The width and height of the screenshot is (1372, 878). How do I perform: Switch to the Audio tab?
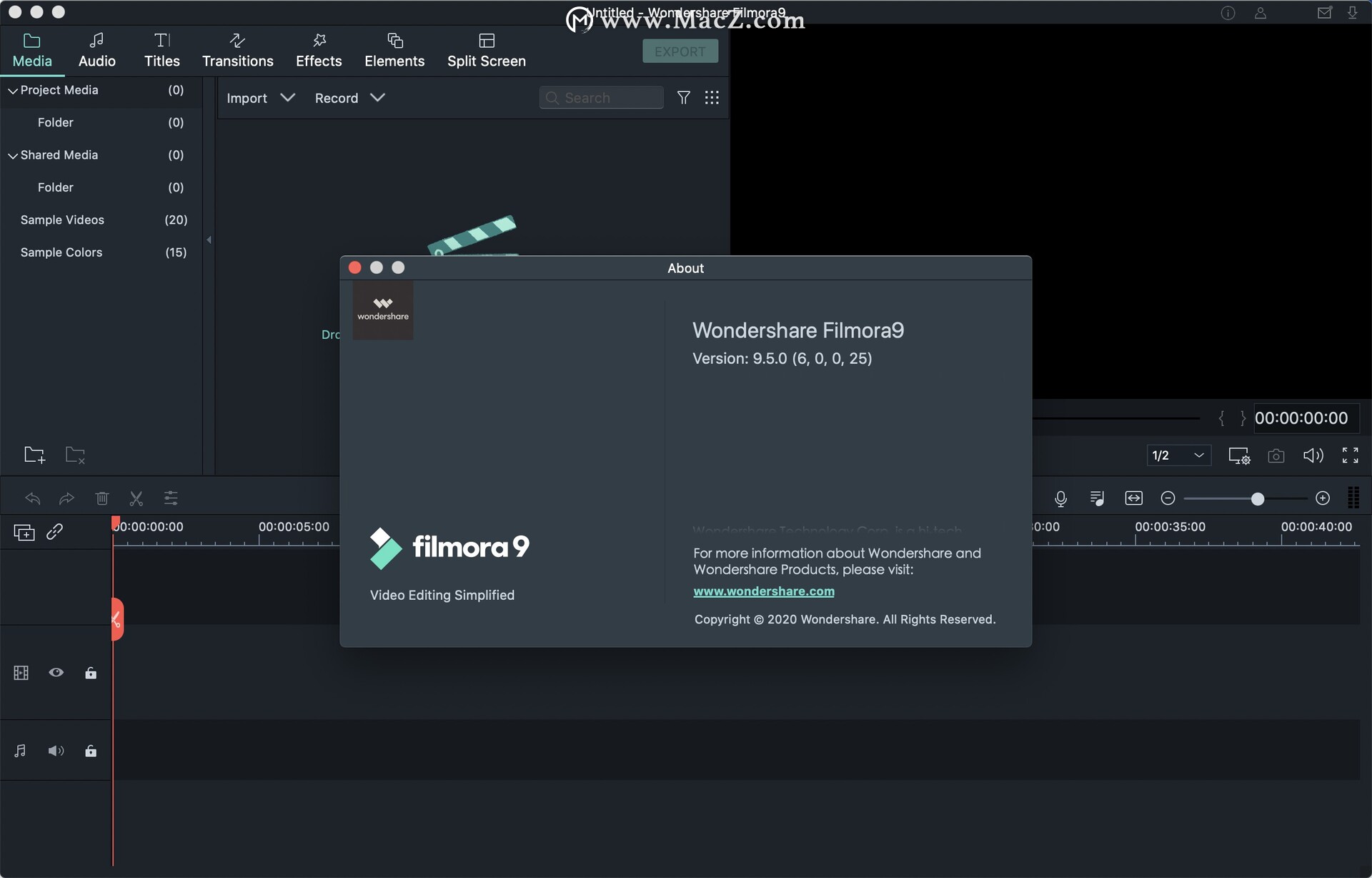[x=96, y=51]
